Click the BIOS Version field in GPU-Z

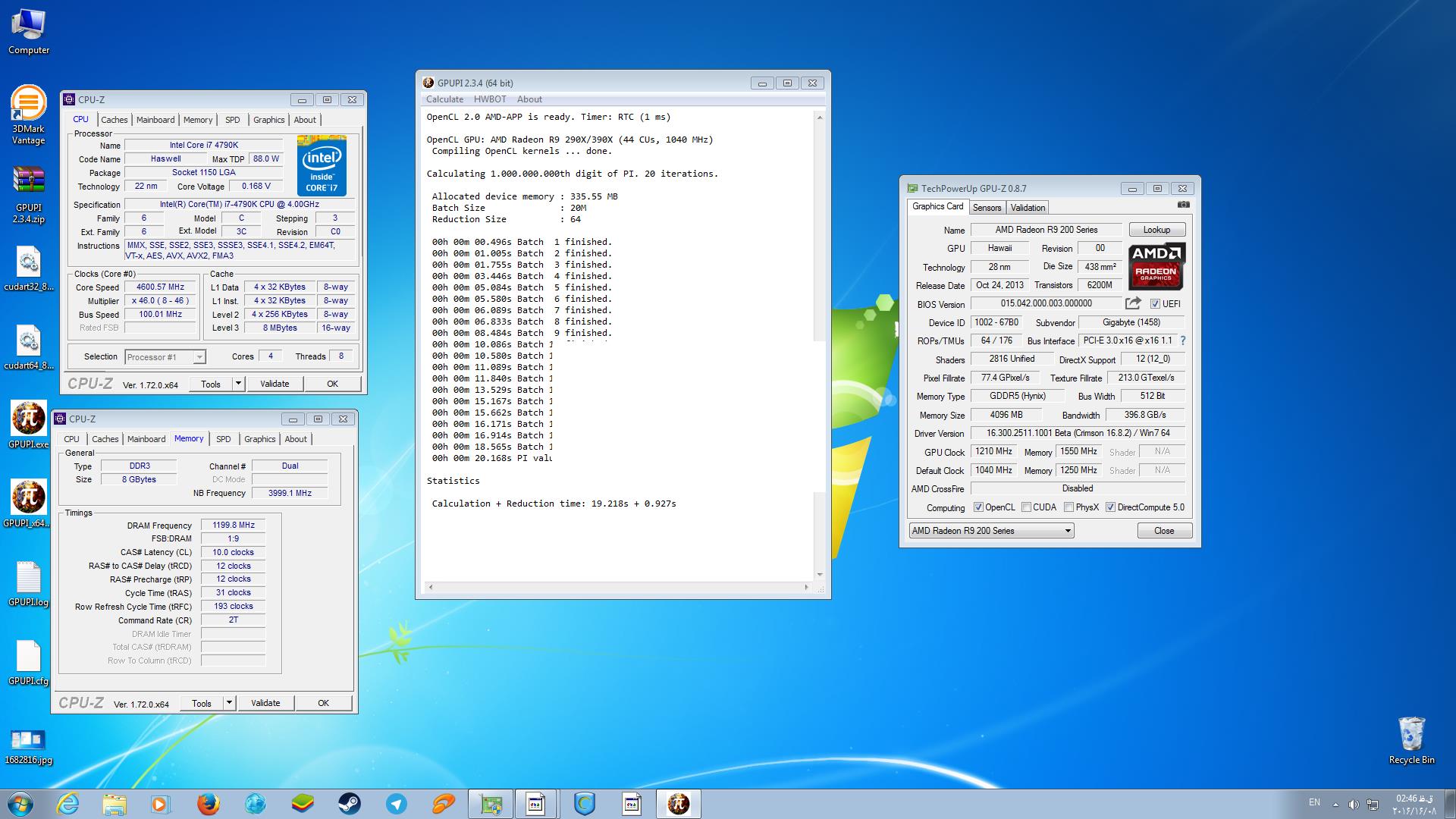(x=1046, y=303)
